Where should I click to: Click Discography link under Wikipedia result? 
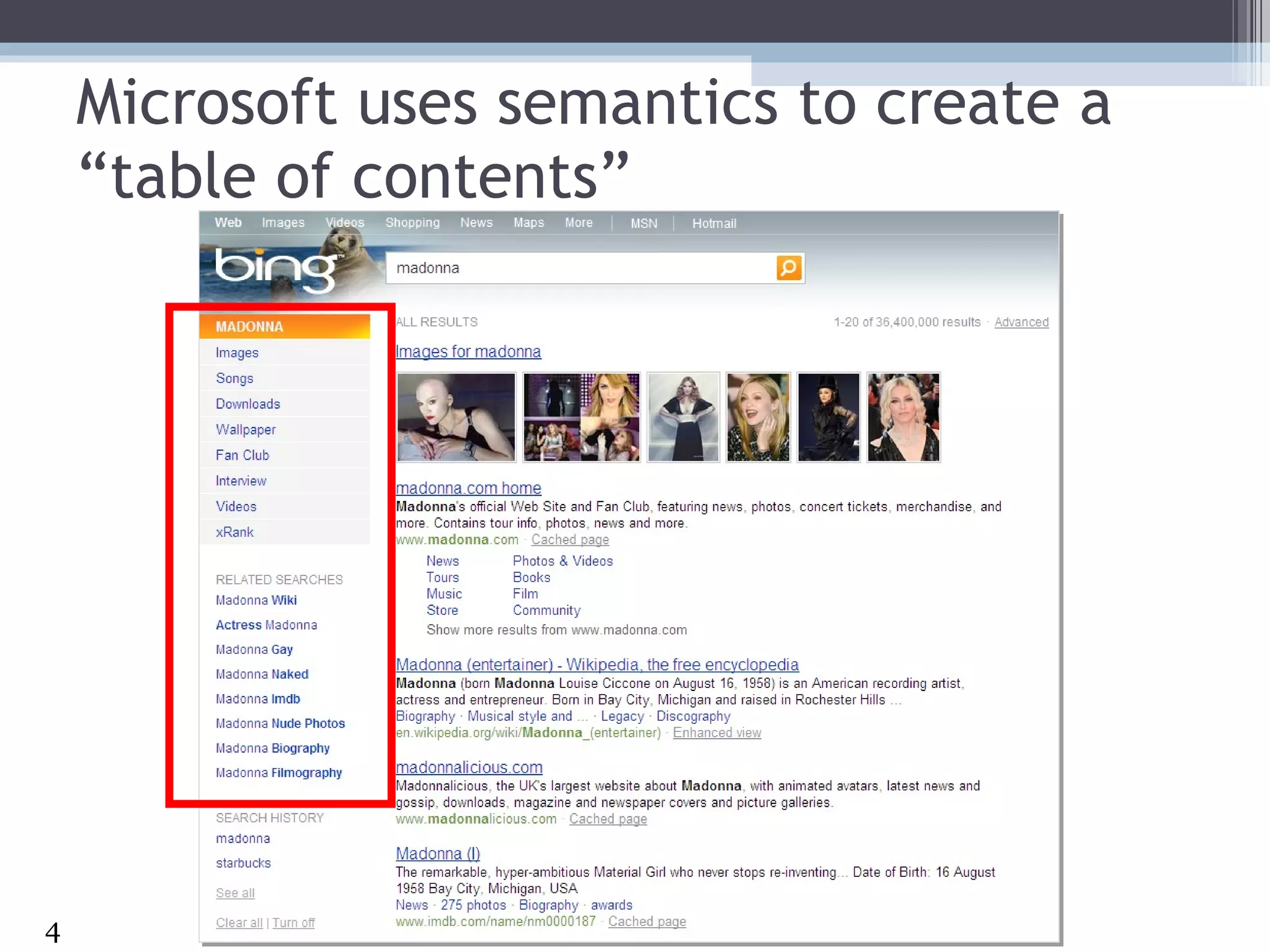coord(693,716)
